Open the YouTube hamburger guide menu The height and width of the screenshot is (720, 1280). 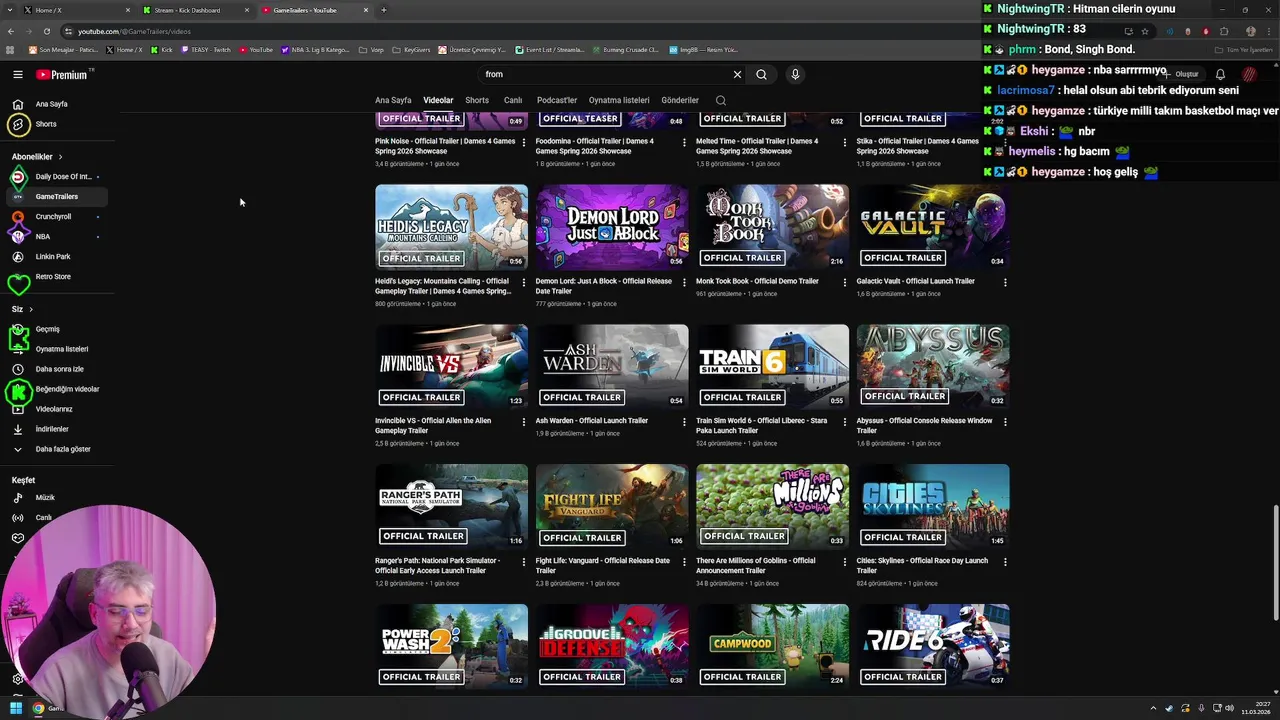[x=17, y=74]
